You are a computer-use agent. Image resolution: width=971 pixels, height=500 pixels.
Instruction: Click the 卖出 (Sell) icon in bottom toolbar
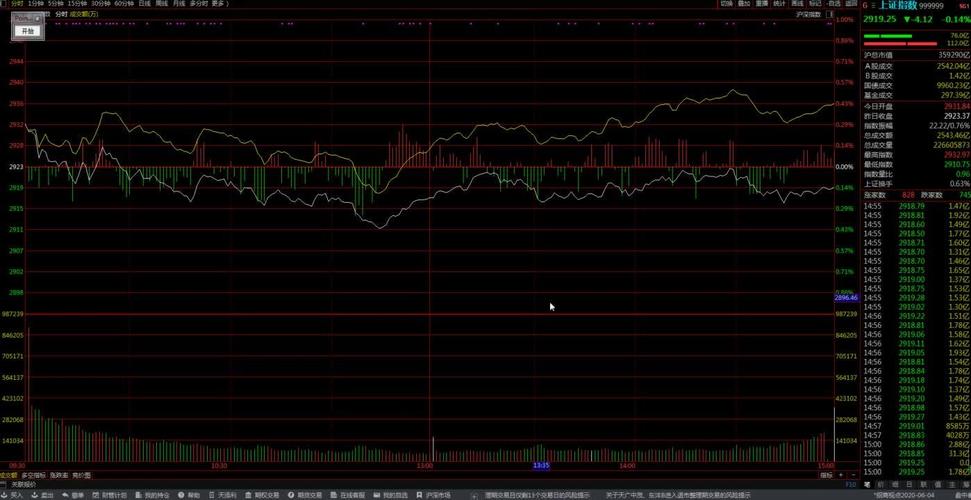pyautogui.click(x=42, y=495)
